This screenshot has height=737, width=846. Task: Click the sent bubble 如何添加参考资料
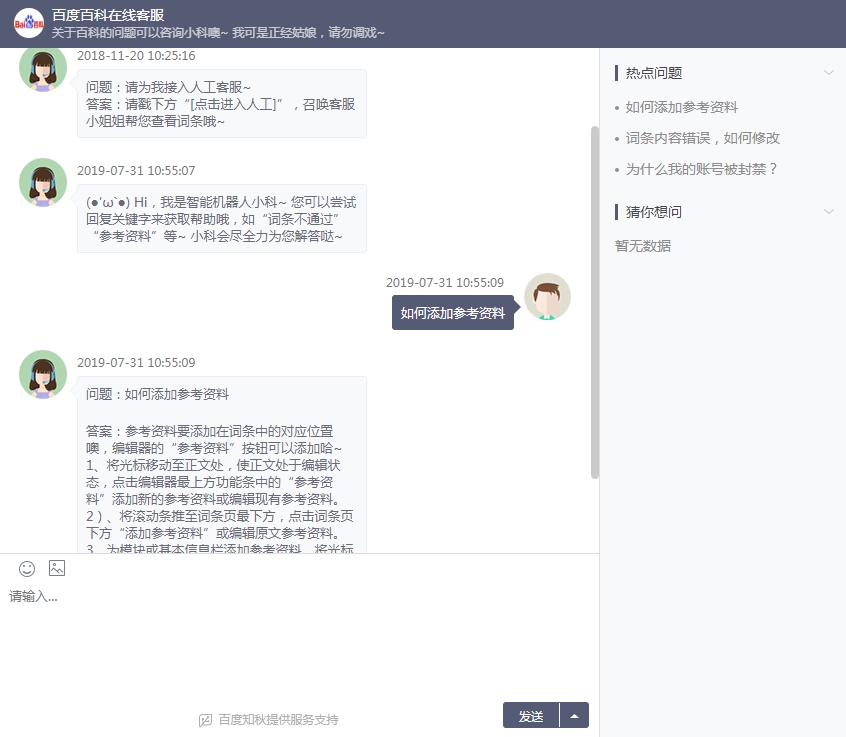453,312
